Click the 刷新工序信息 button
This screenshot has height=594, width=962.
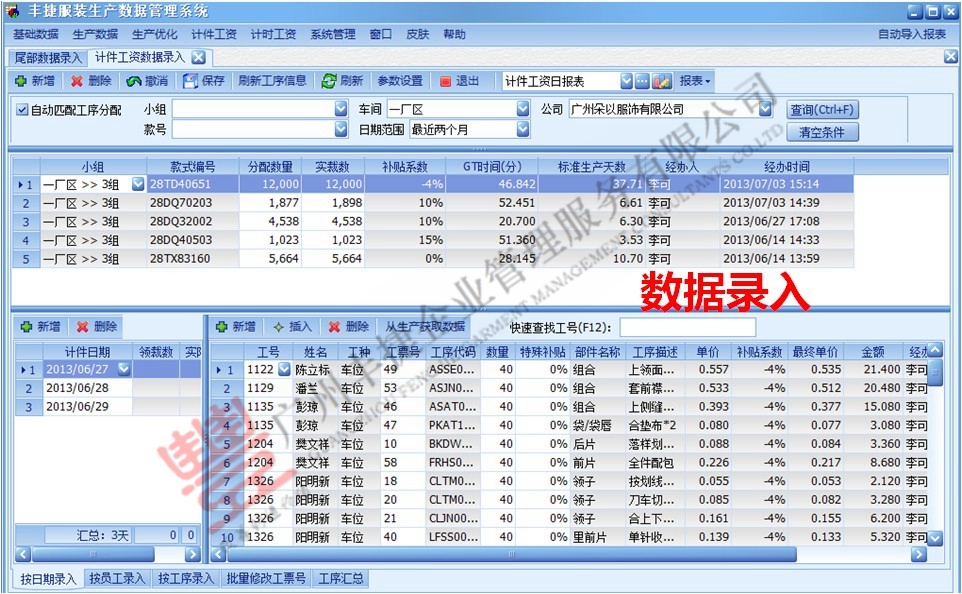tap(272, 81)
